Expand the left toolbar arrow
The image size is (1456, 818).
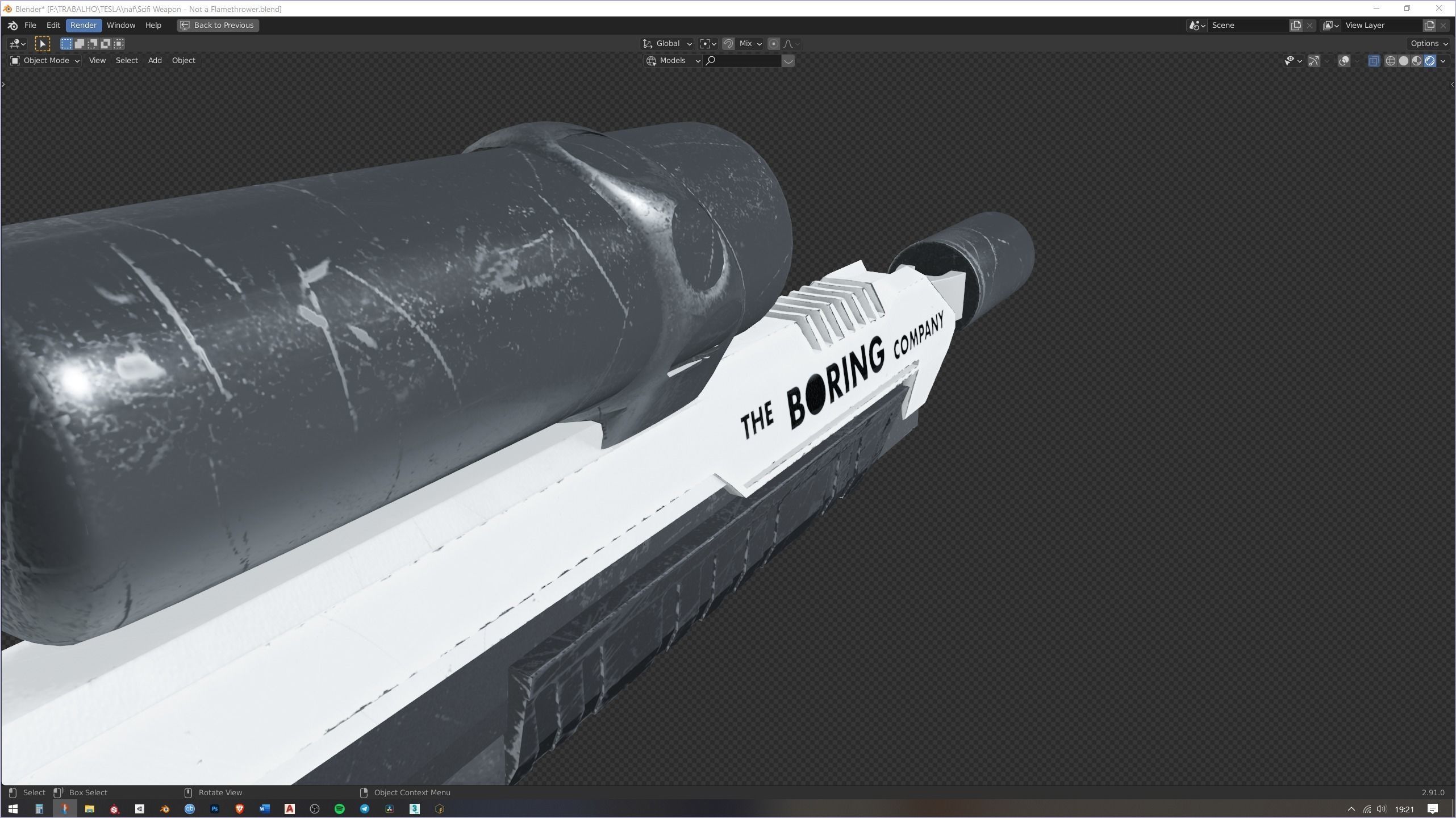click(3, 85)
